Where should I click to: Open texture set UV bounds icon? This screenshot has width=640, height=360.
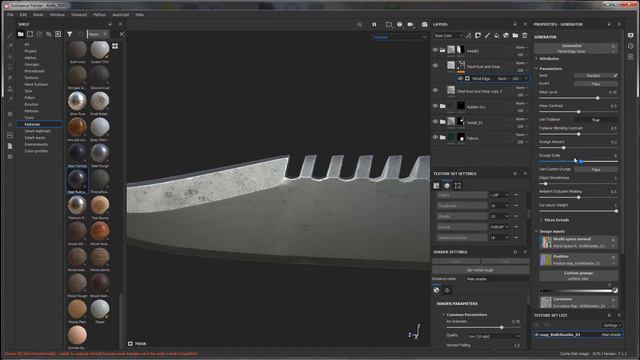coord(458,186)
